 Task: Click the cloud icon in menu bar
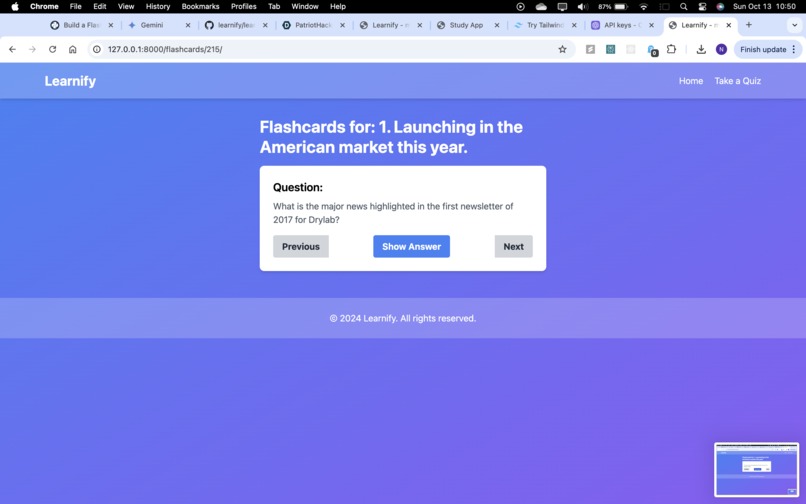[x=541, y=7]
